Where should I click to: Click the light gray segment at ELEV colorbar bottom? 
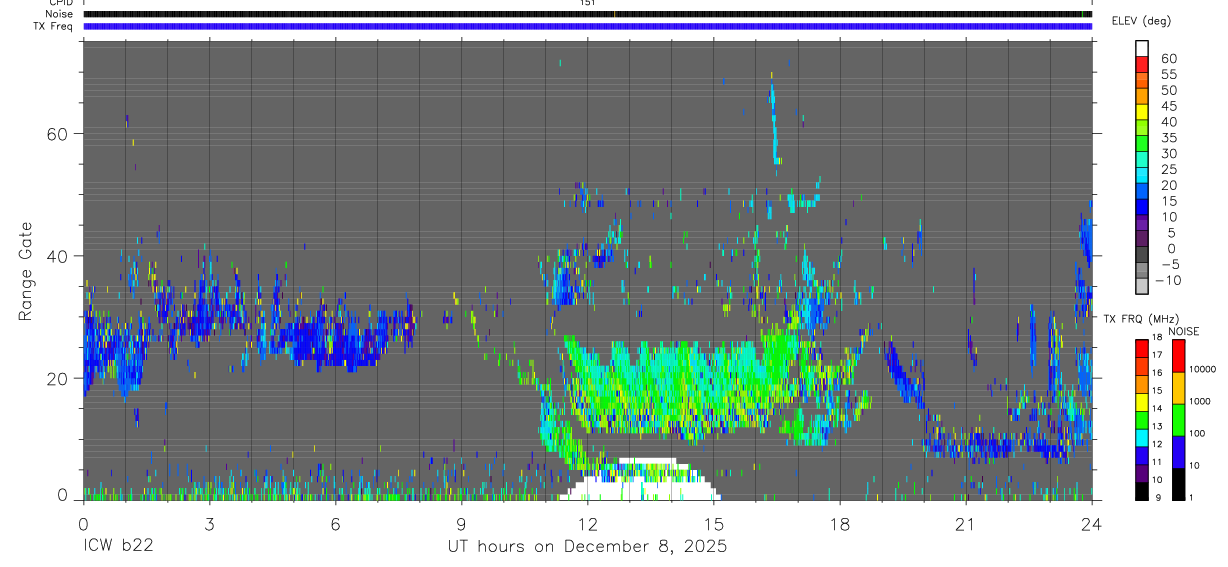[1142, 287]
